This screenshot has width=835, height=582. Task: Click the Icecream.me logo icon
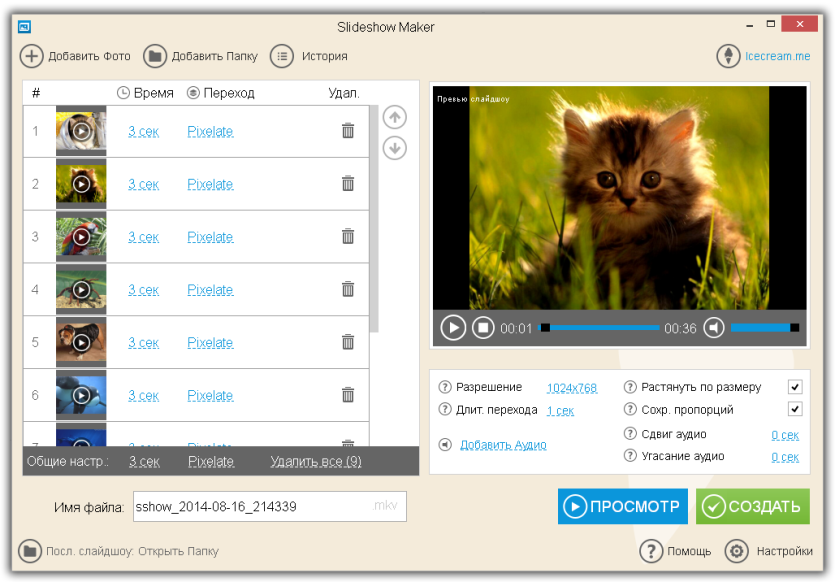(728, 56)
